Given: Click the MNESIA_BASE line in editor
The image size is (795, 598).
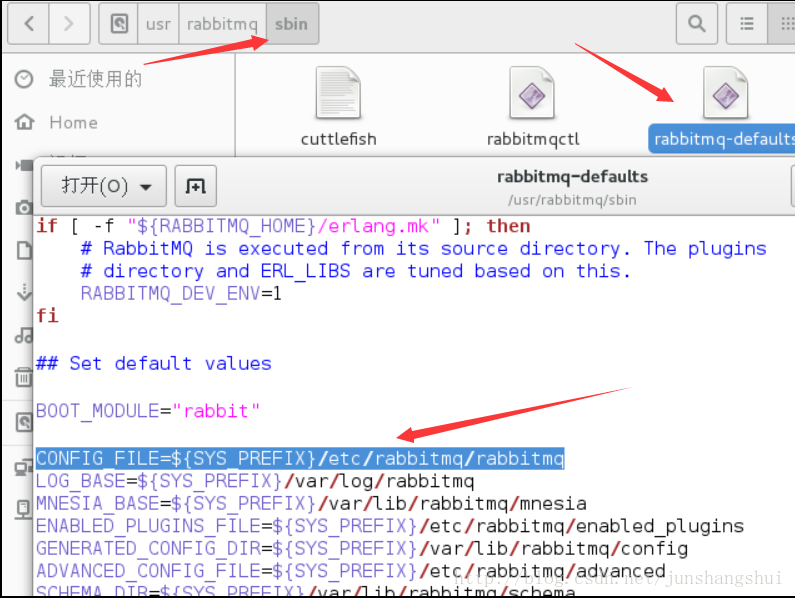Looking at the screenshot, I should 311,503.
